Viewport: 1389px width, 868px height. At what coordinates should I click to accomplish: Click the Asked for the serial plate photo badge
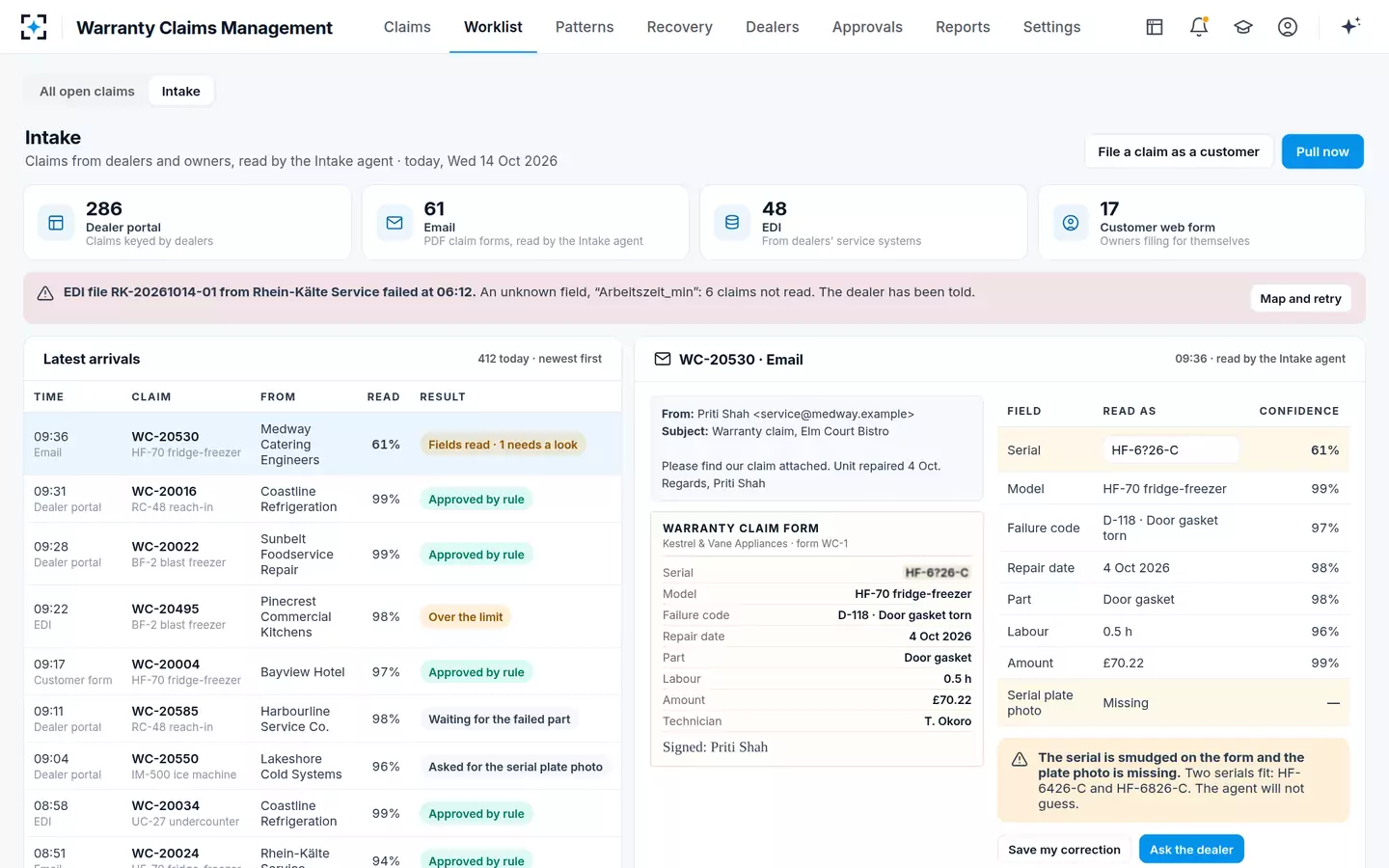[515, 767]
